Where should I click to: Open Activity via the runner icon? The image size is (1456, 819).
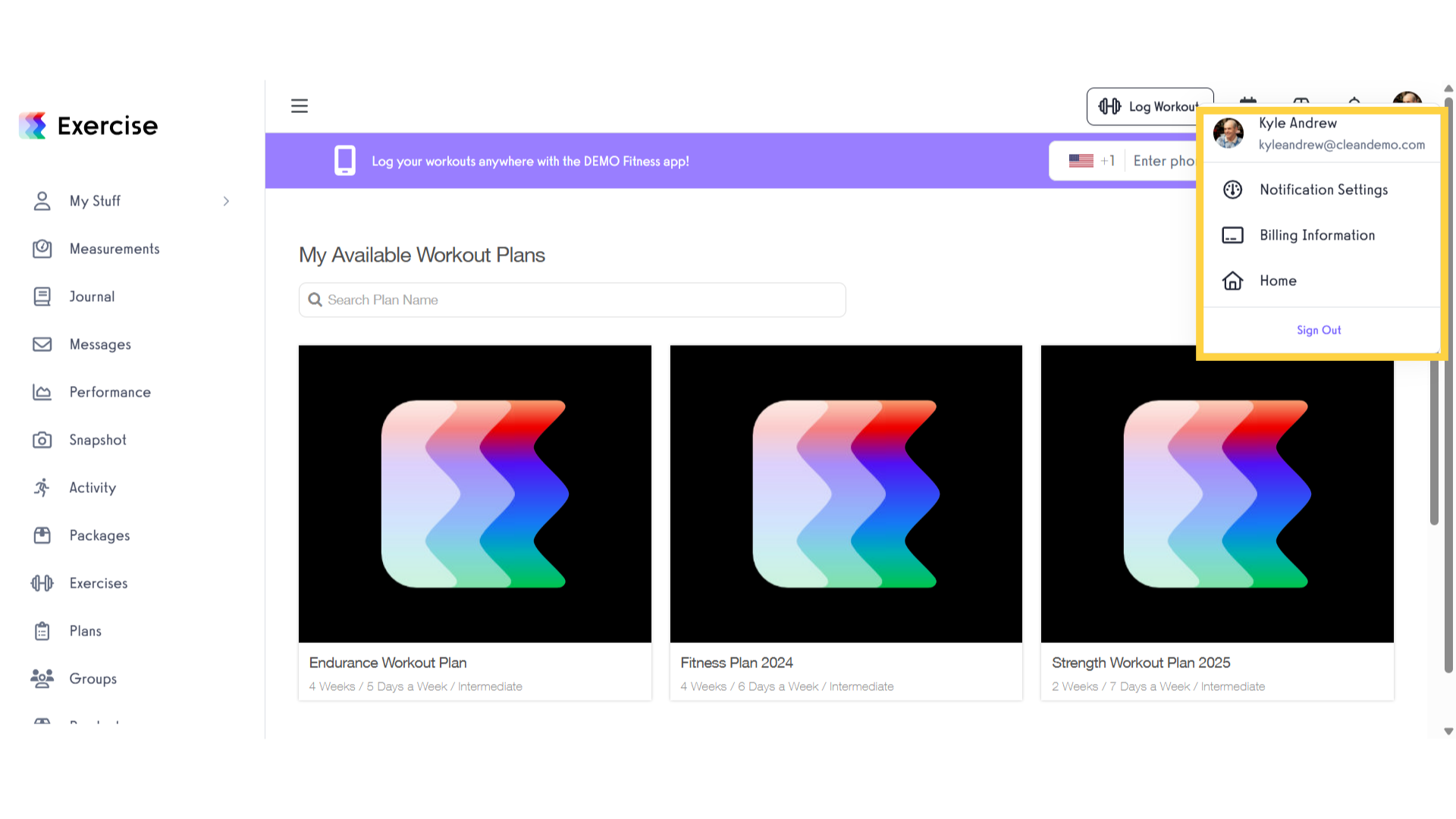point(42,488)
